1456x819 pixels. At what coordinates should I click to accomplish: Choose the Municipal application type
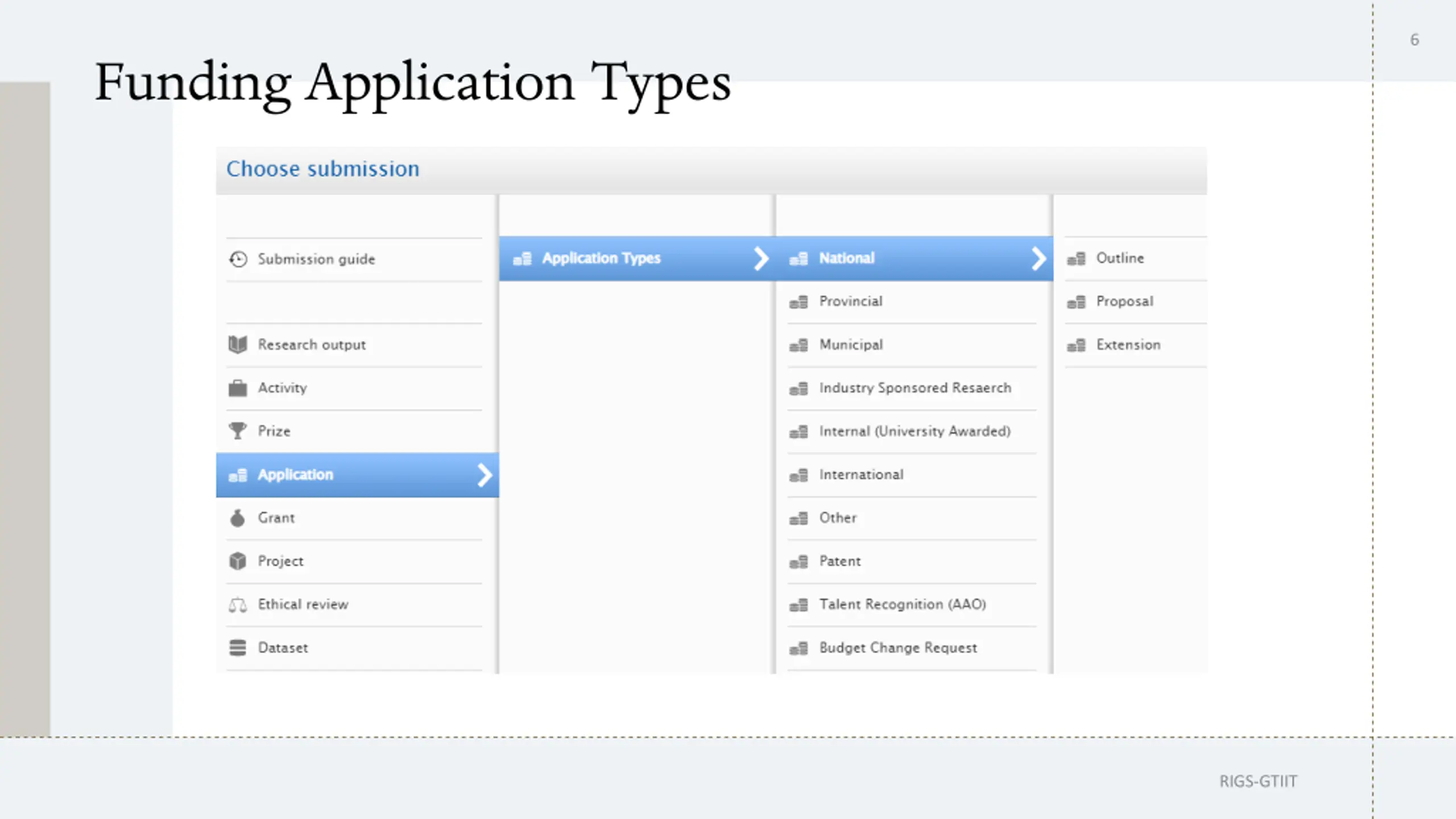tap(912, 345)
